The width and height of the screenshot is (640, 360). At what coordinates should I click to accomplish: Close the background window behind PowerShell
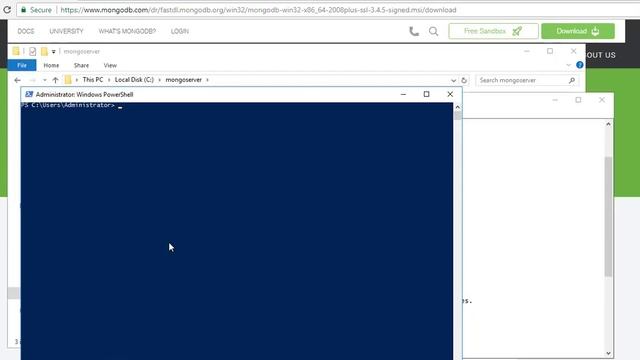[x=602, y=100]
